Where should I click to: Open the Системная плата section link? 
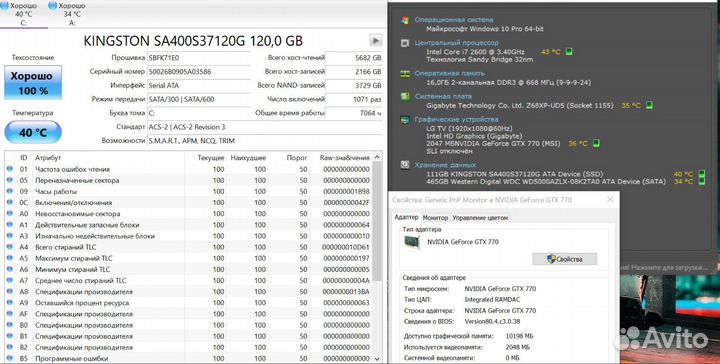point(443,96)
